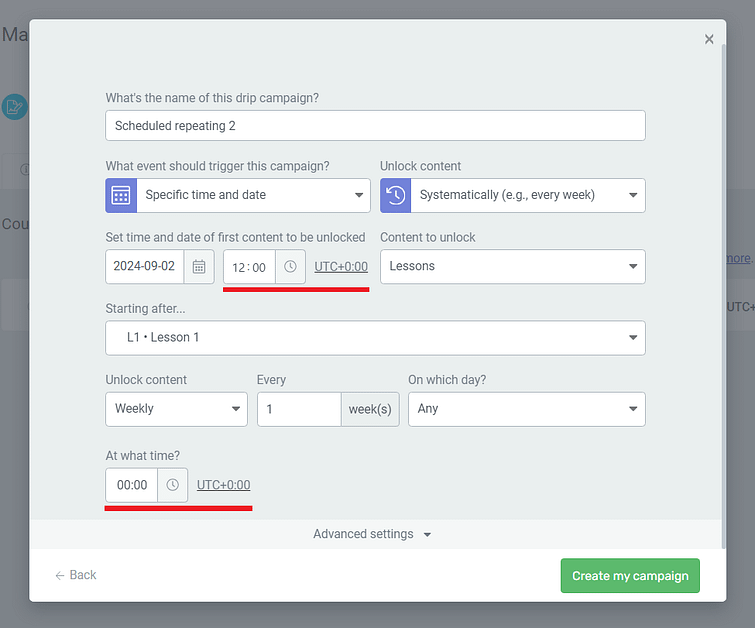The image size is (755, 628).
Task: Click the clock icon next to 12:00
Action: 290,267
